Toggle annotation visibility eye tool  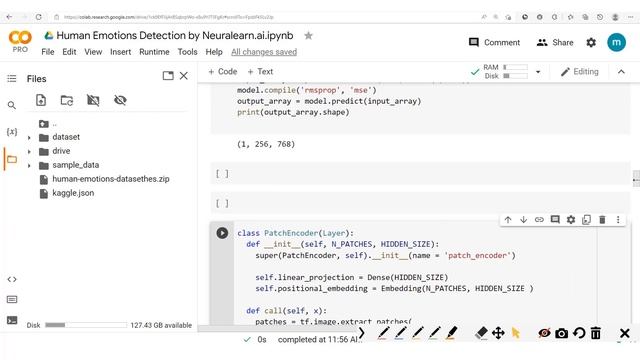point(544,333)
